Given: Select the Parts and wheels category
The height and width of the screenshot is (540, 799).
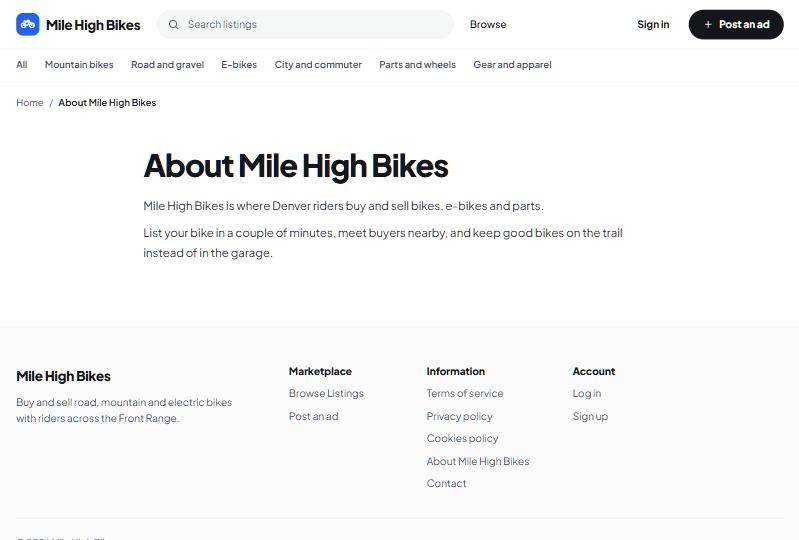Looking at the screenshot, I should click(417, 65).
